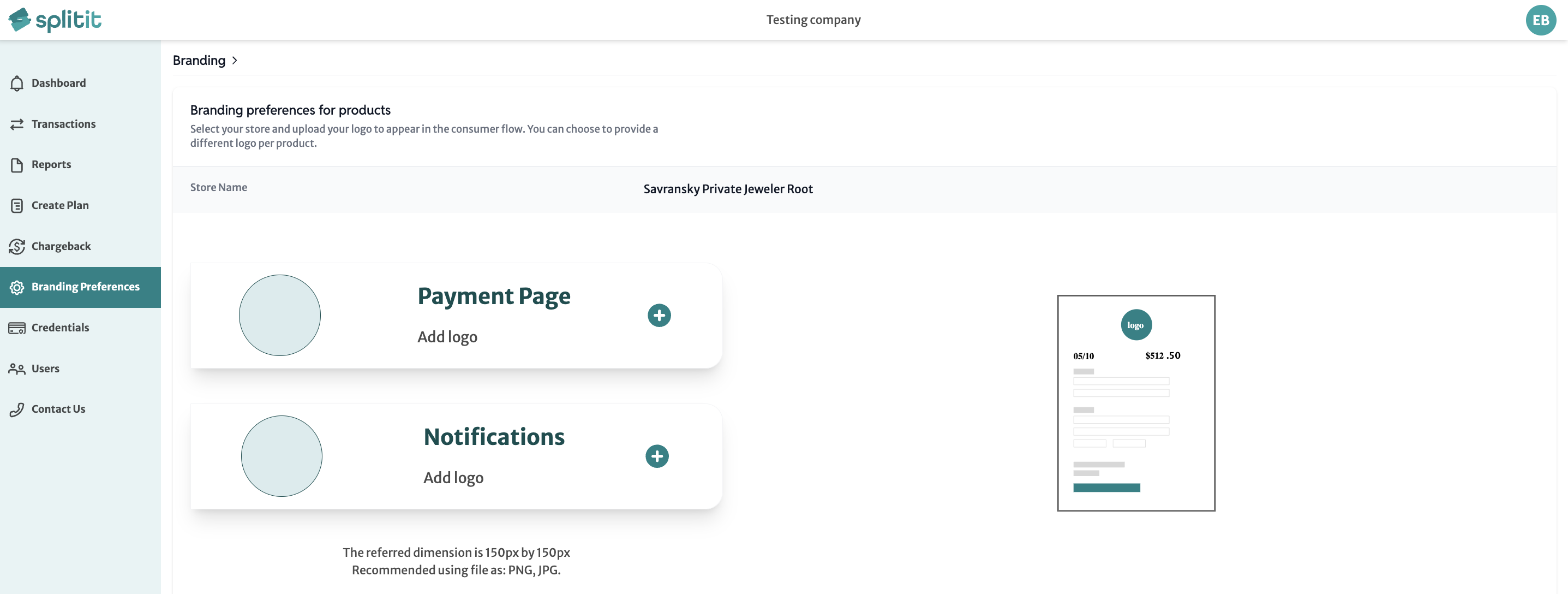Image resolution: width=1568 pixels, height=594 pixels.
Task: Click the Notifications logo placeholder circle
Action: point(281,456)
